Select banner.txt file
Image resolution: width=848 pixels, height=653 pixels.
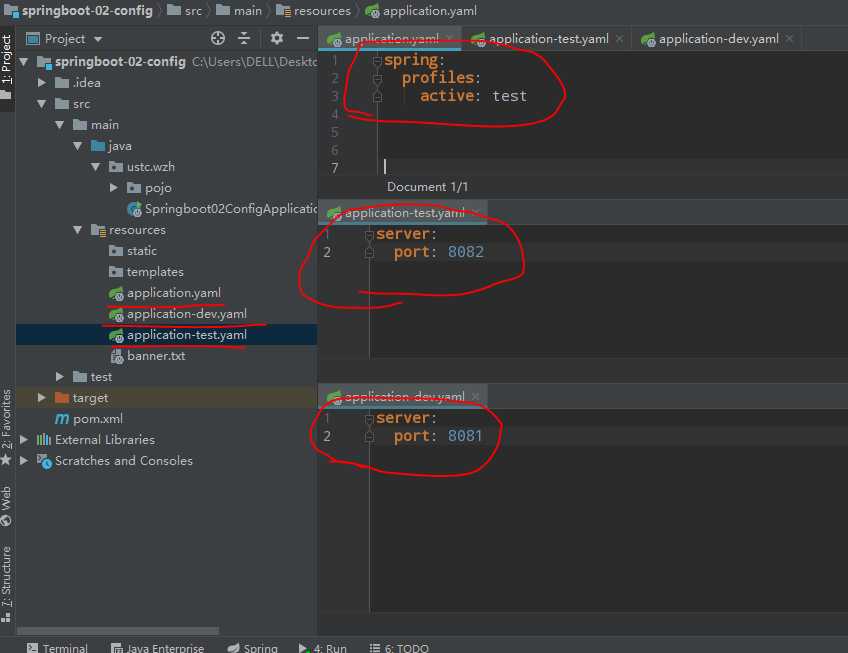[x=156, y=356]
